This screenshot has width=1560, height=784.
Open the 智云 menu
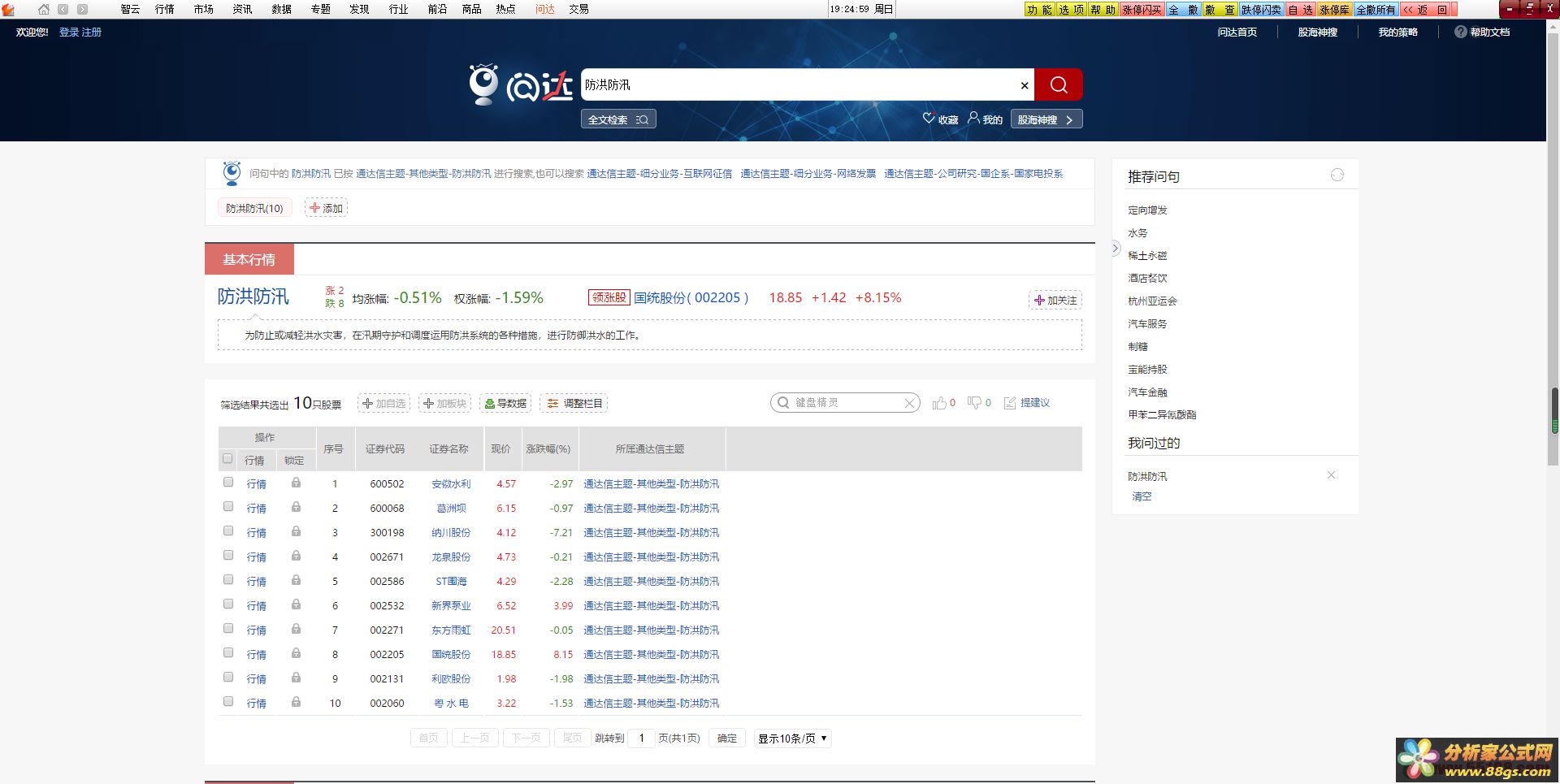(x=130, y=9)
